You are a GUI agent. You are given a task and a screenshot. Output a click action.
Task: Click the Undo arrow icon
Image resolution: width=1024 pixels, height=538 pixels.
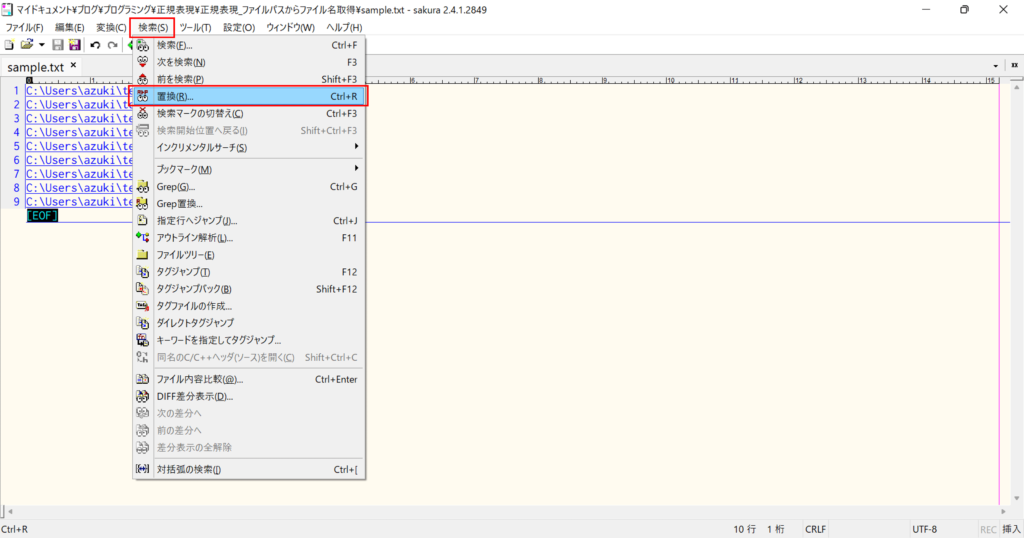(95, 45)
